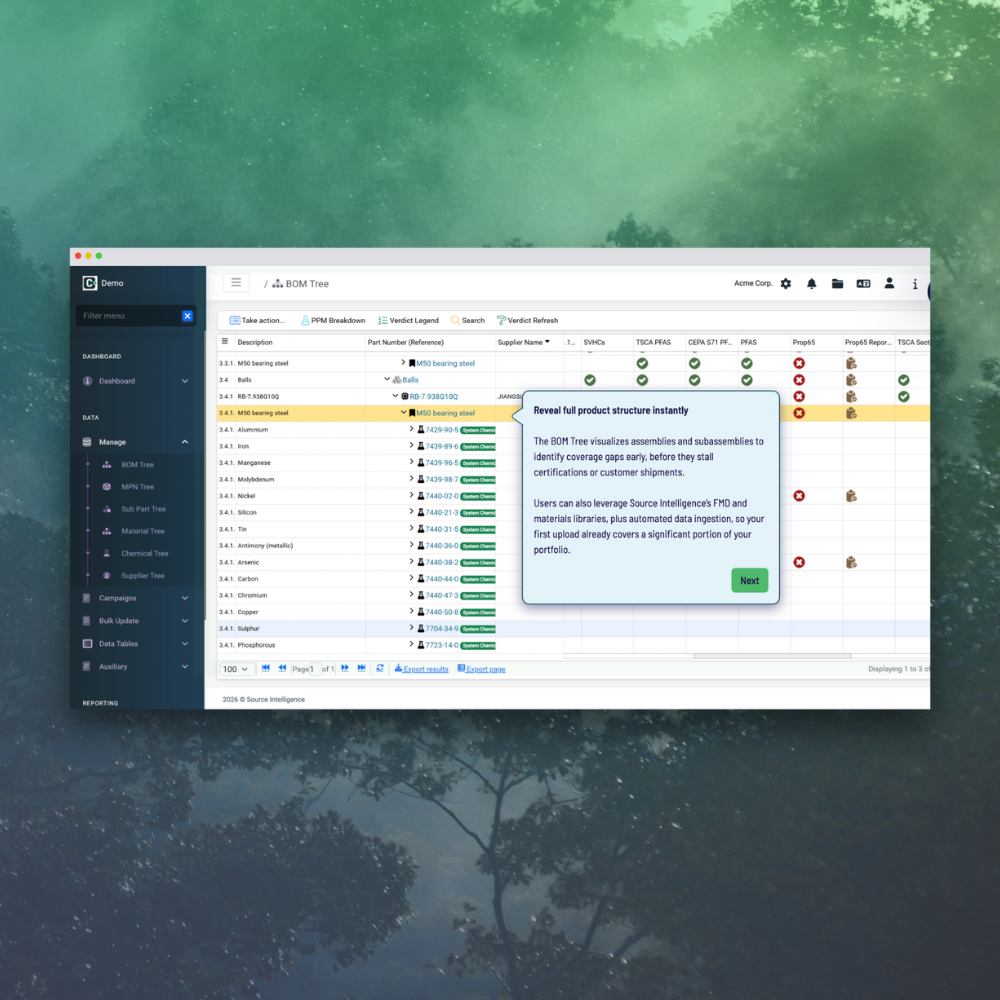The image size is (1000, 1000).
Task: Click TSCA Section green check on RB-7.938G10Q row
Action: (903, 397)
